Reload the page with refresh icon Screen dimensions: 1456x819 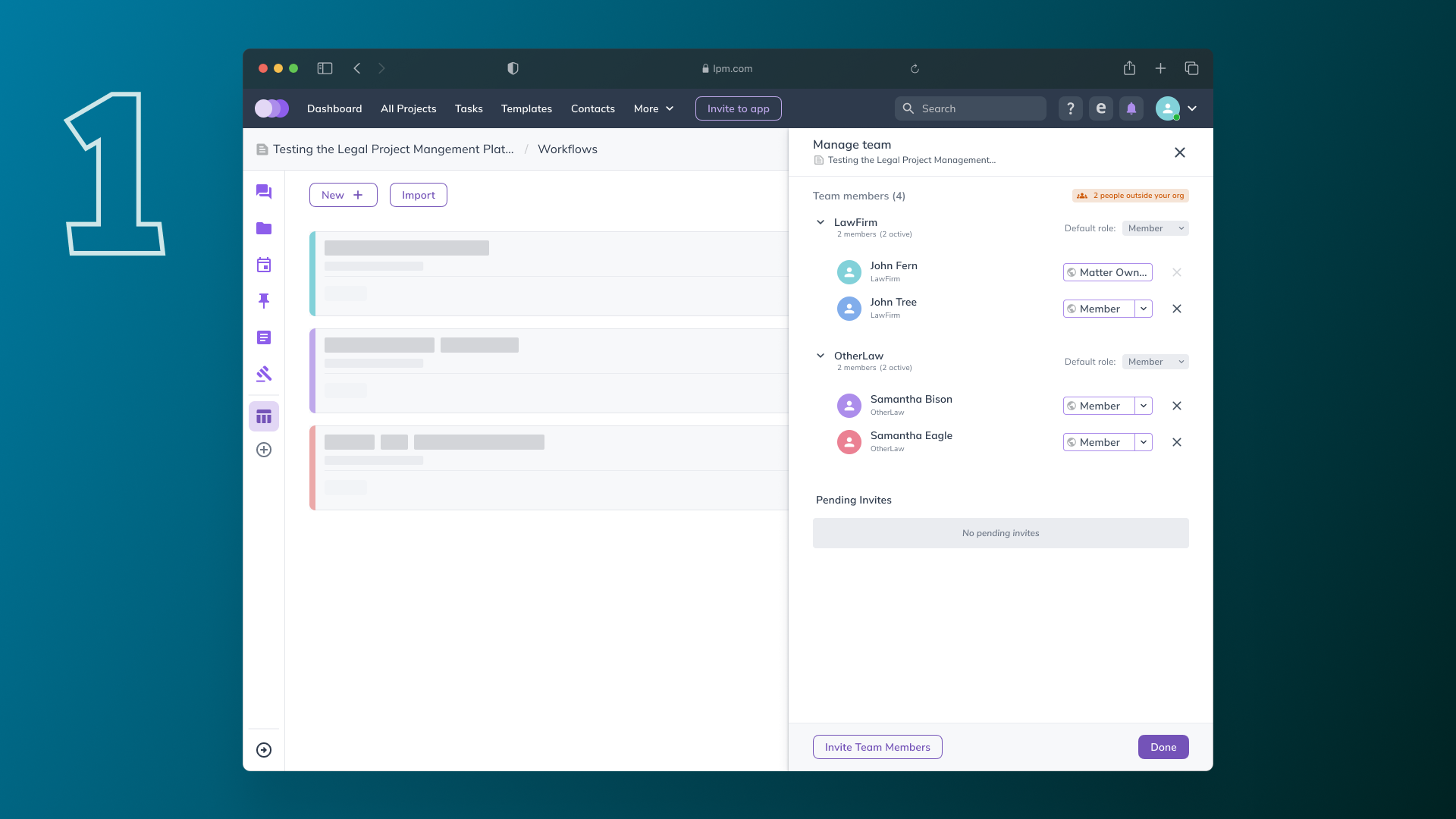[x=915, y=68]
